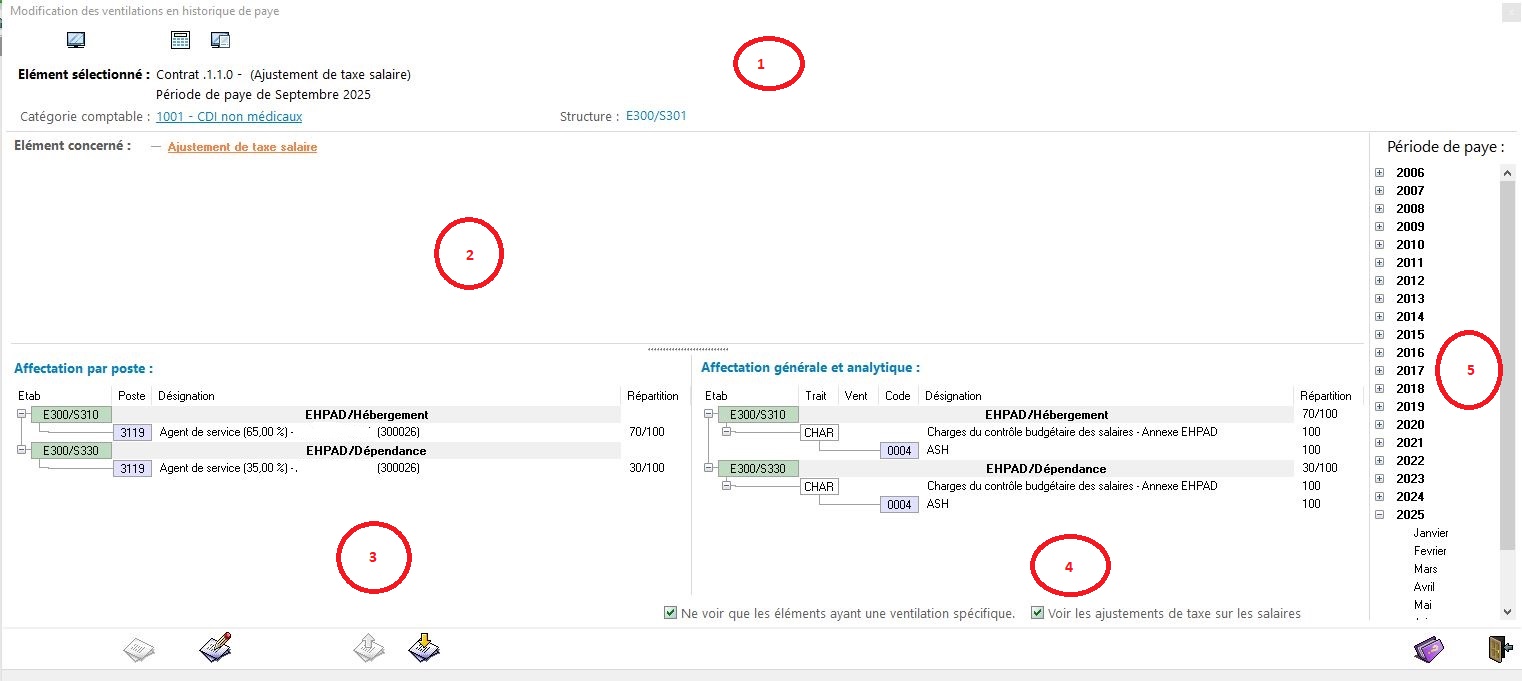Toggle 'Voir les ajustements de taxe sur les salaires'

tap(1038, 613)
